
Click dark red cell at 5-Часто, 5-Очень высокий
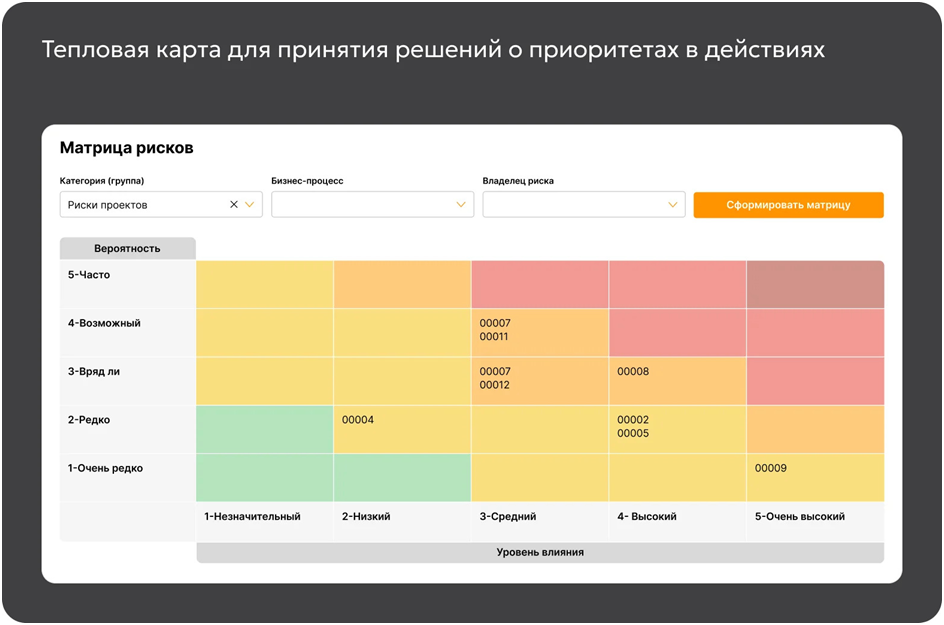[x=814, y=285]
